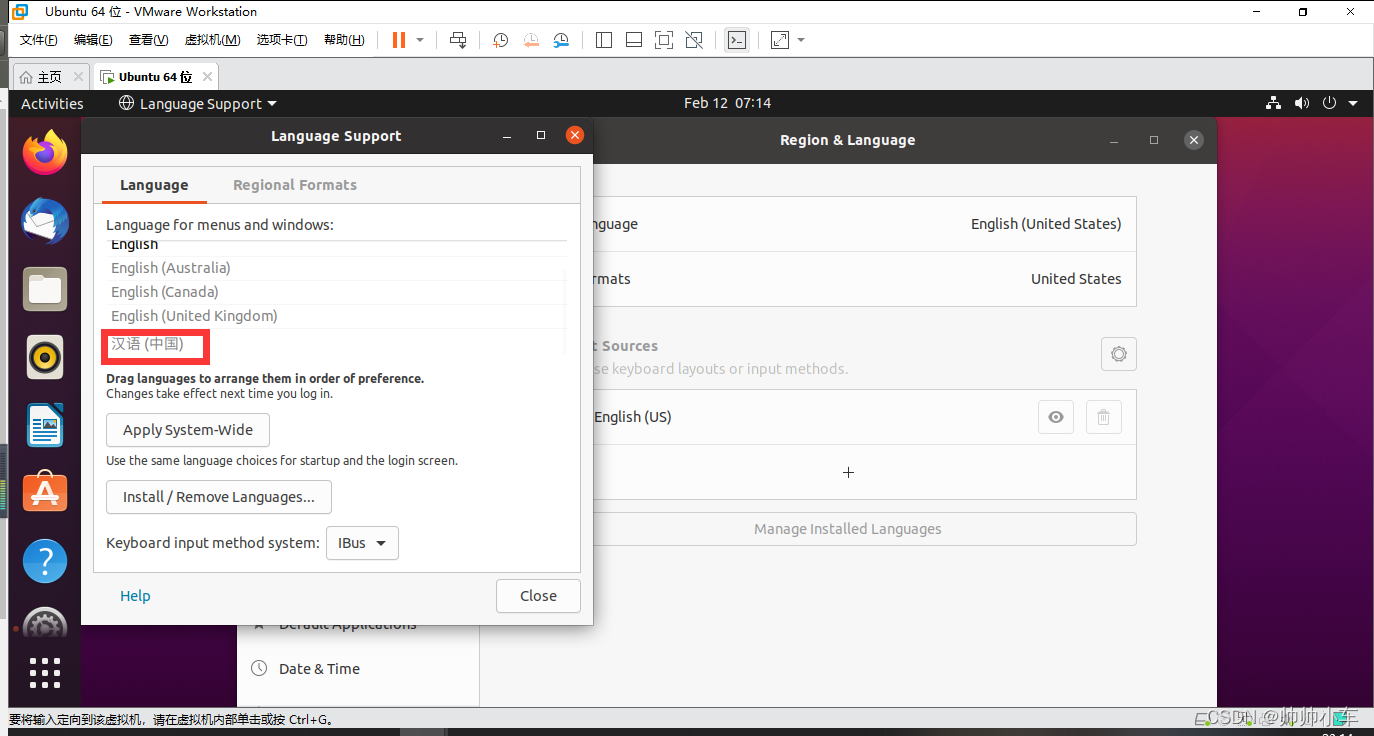Open the snapshot manager icon
Image resolution: width=1374 pixels, height=736 pixels.
point(561,40)
